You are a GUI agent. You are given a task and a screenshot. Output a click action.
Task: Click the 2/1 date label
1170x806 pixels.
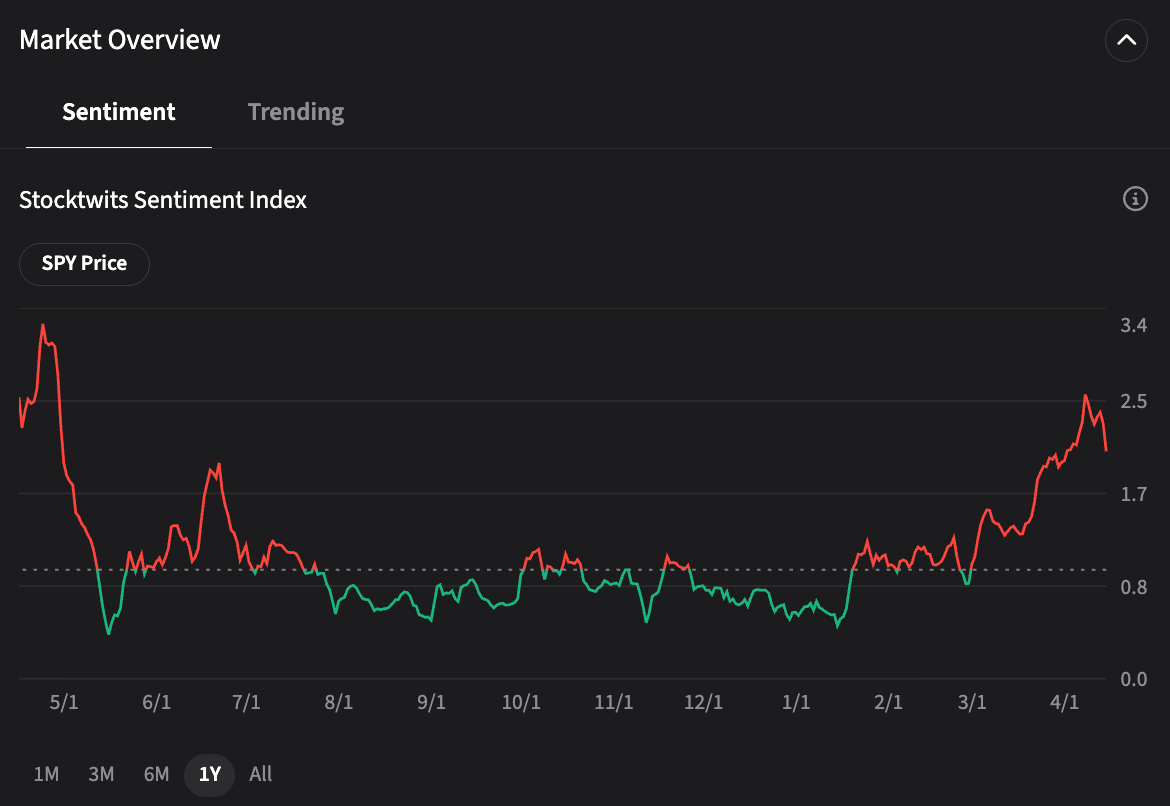click(x=889, y=702)
